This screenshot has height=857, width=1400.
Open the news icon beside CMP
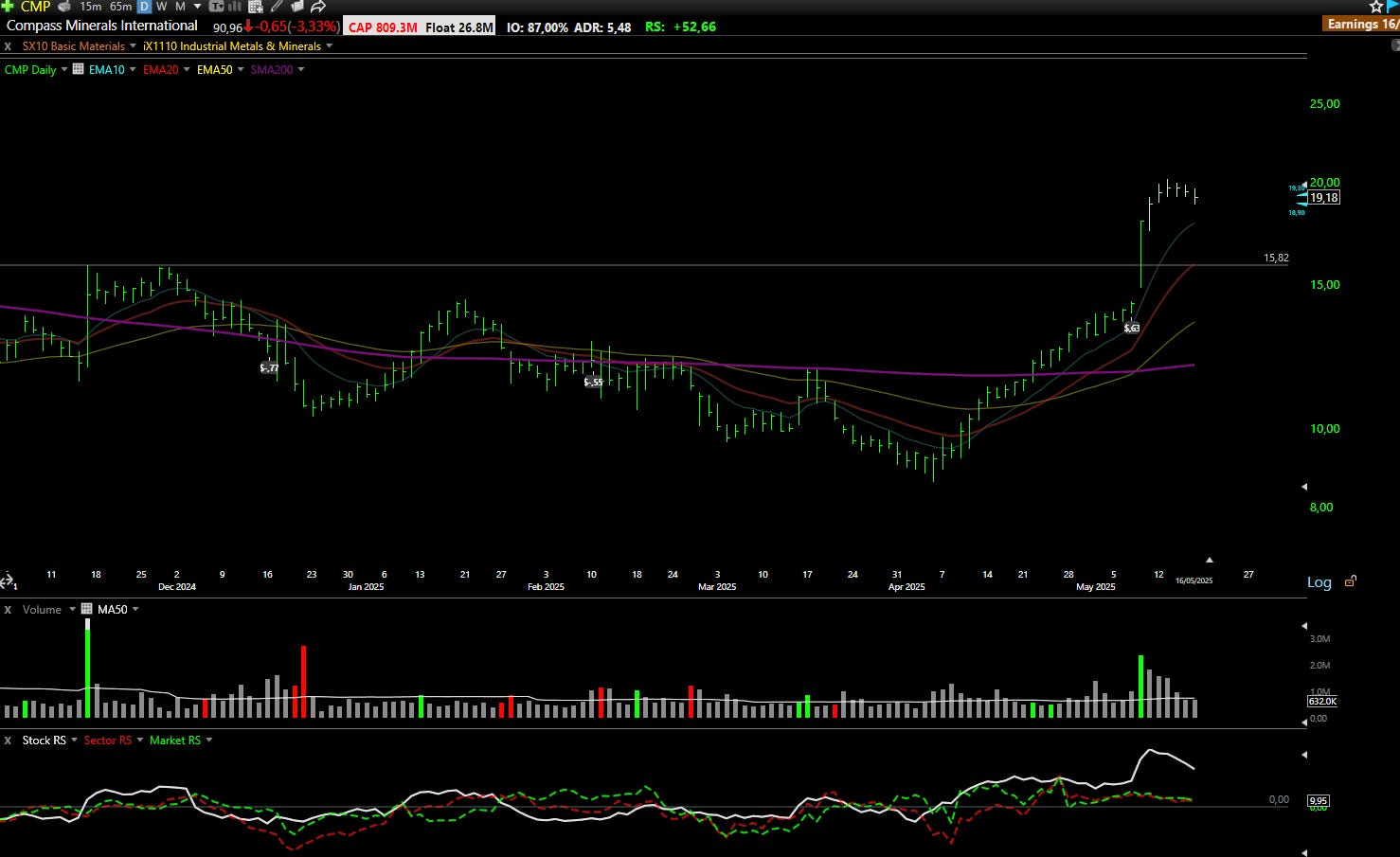click(64, 6)
